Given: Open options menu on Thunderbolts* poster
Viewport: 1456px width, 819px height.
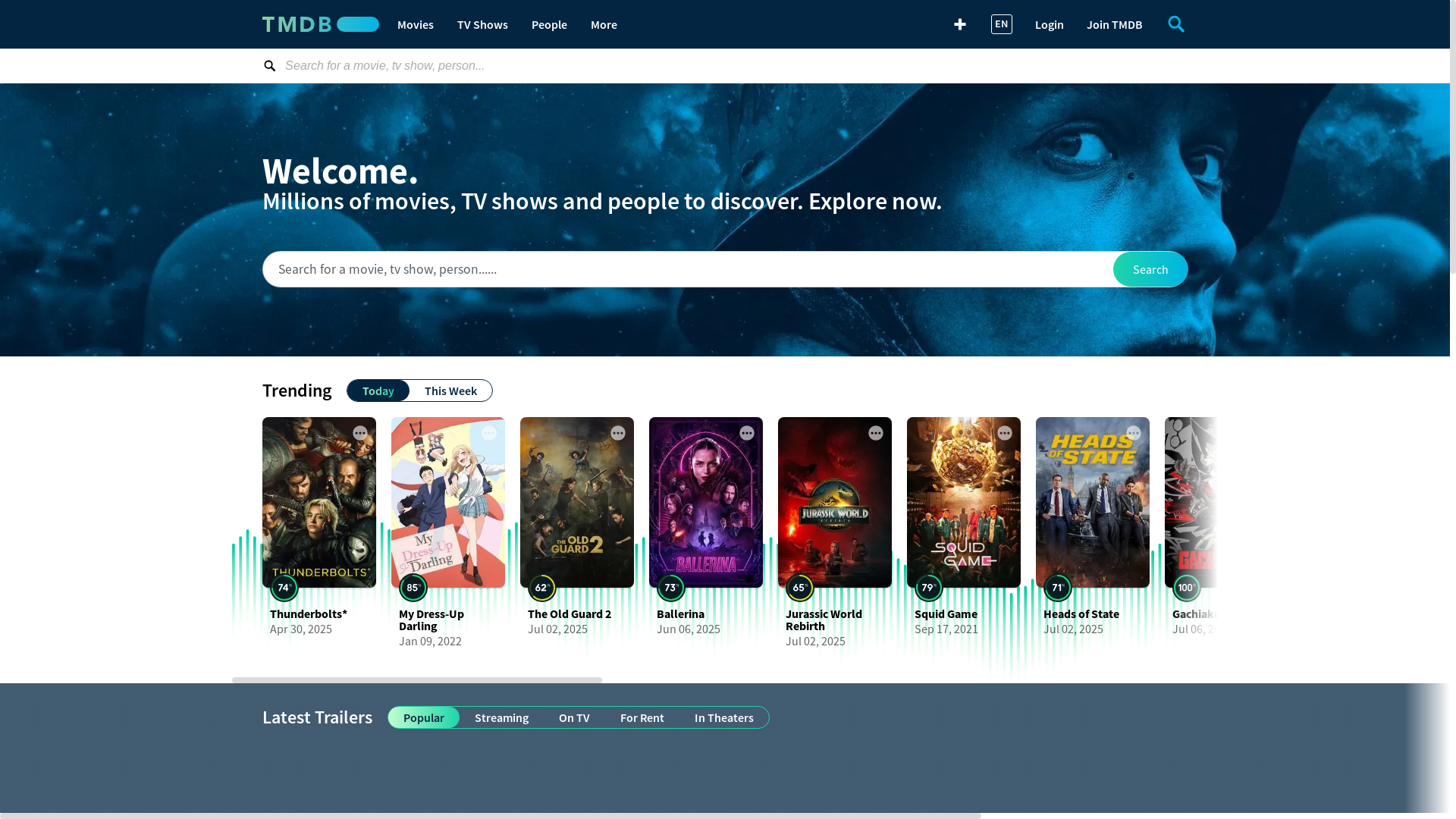Looking at the screenshot, I should pyautogui.click(x=360, y=433).
